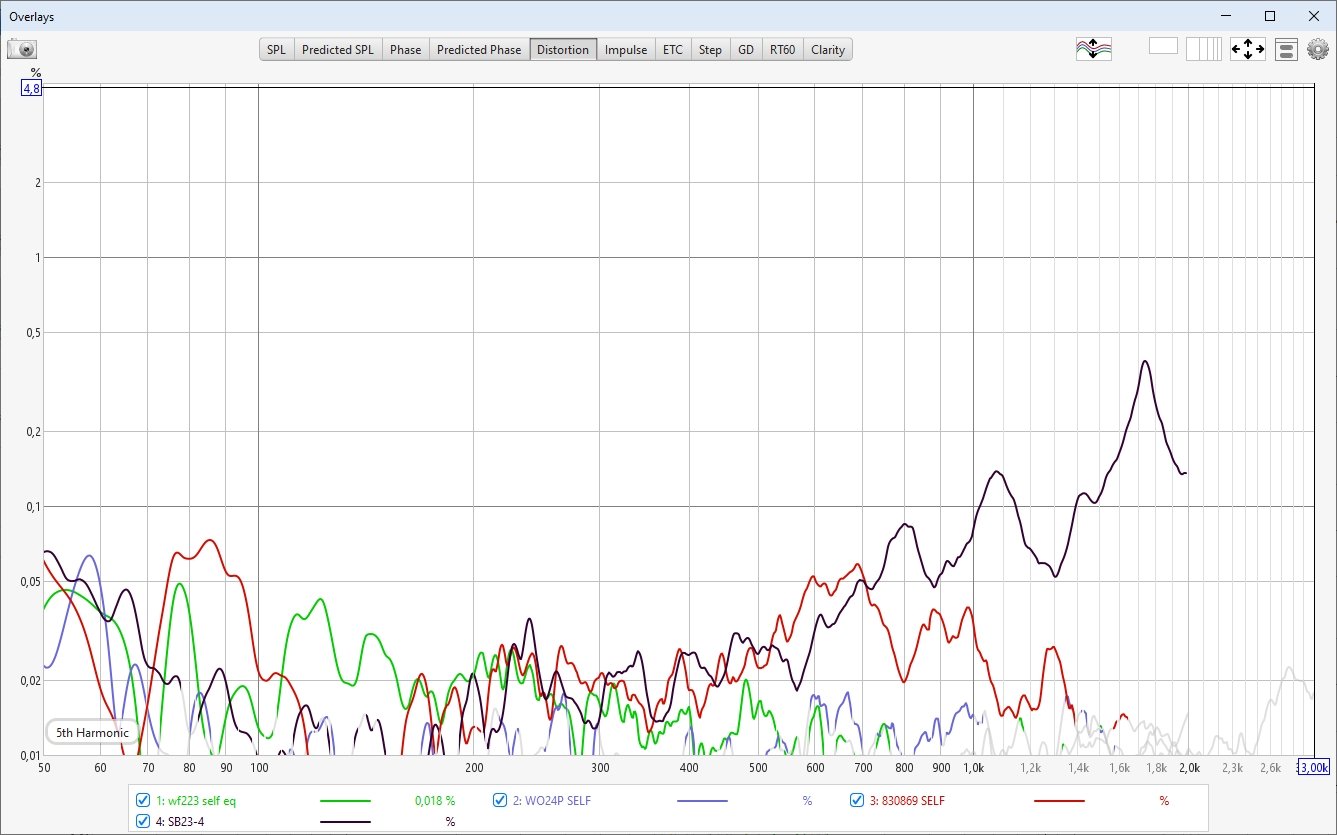
Task: Click the 3,00k frequency axis limit field
Action: pyautogui.click(x=1313, y=767)
